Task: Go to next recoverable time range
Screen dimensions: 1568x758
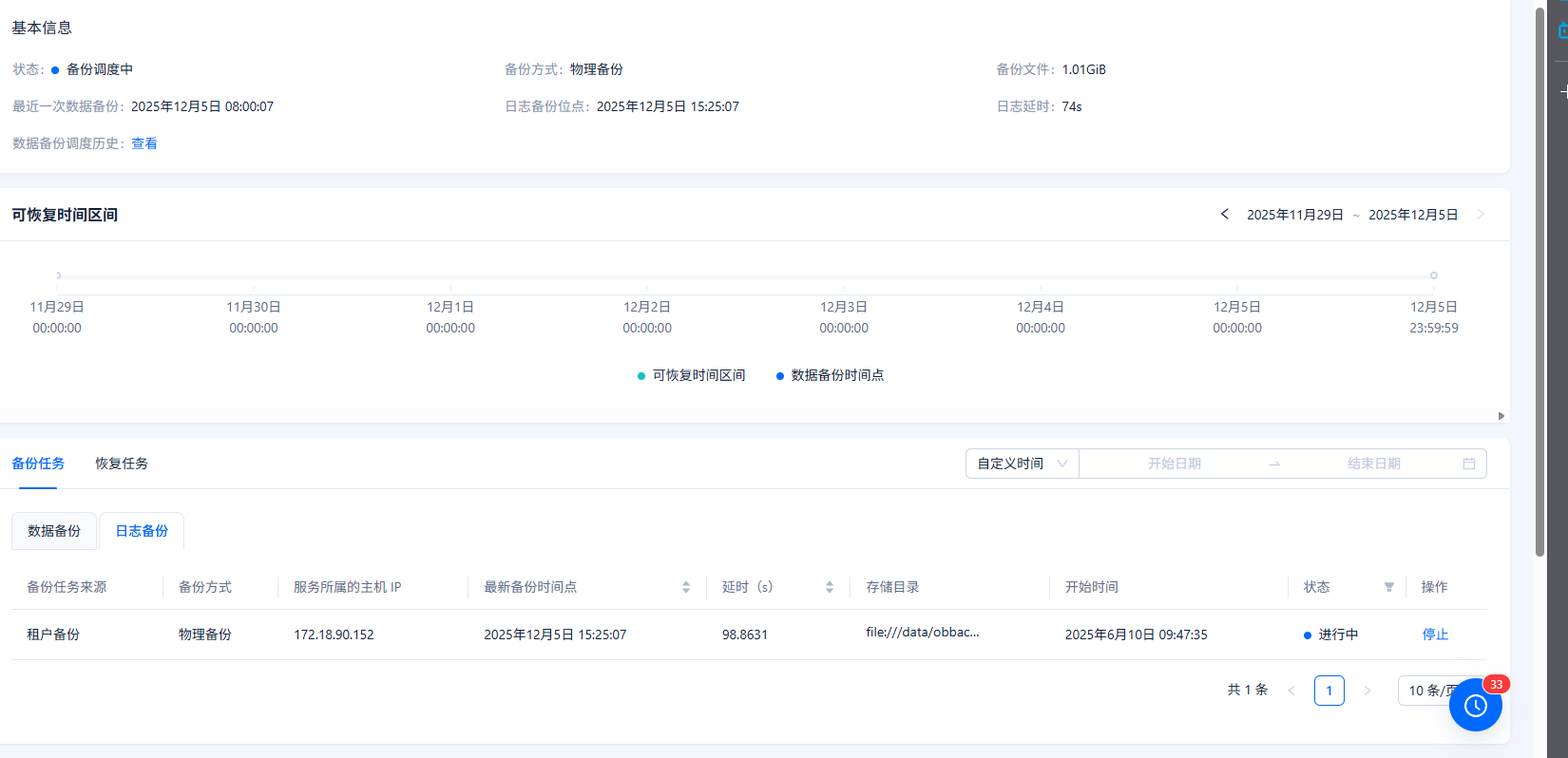Action: tap(1480, 215)
